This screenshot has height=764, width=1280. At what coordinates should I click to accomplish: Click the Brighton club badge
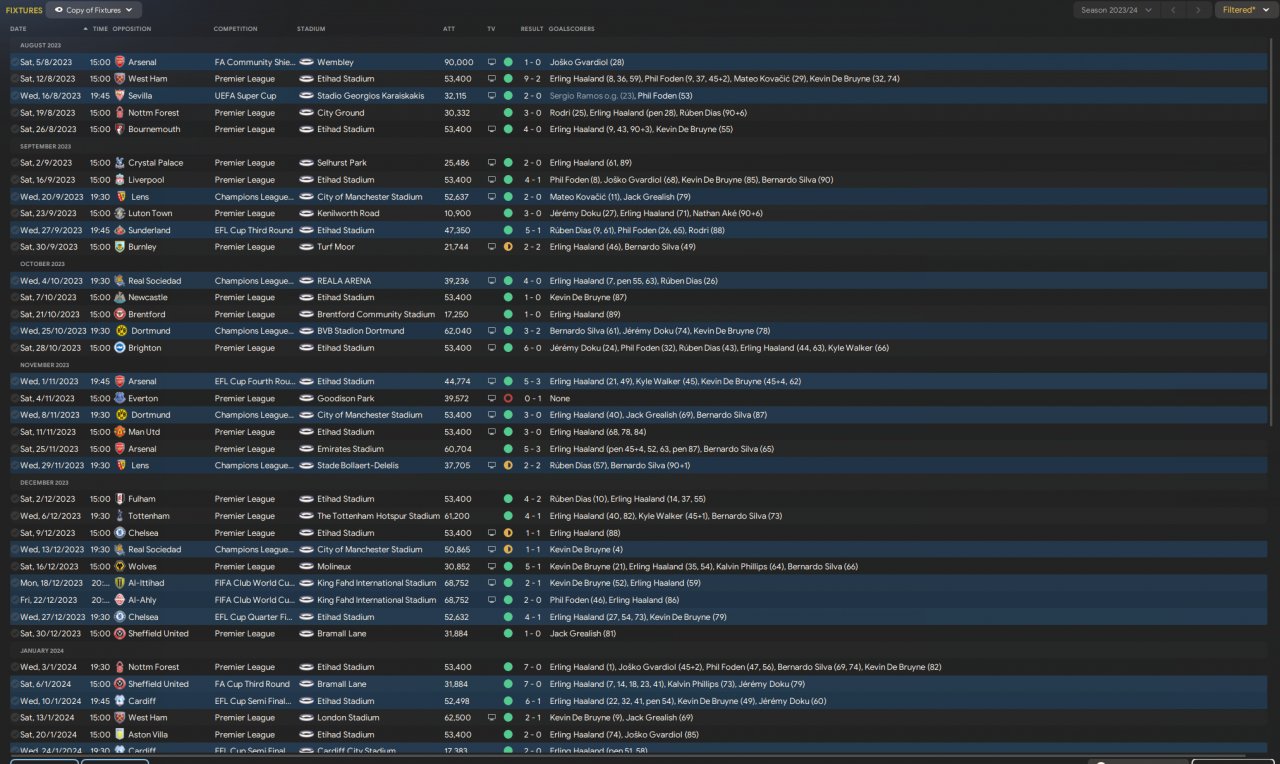(x=120, y=348)
